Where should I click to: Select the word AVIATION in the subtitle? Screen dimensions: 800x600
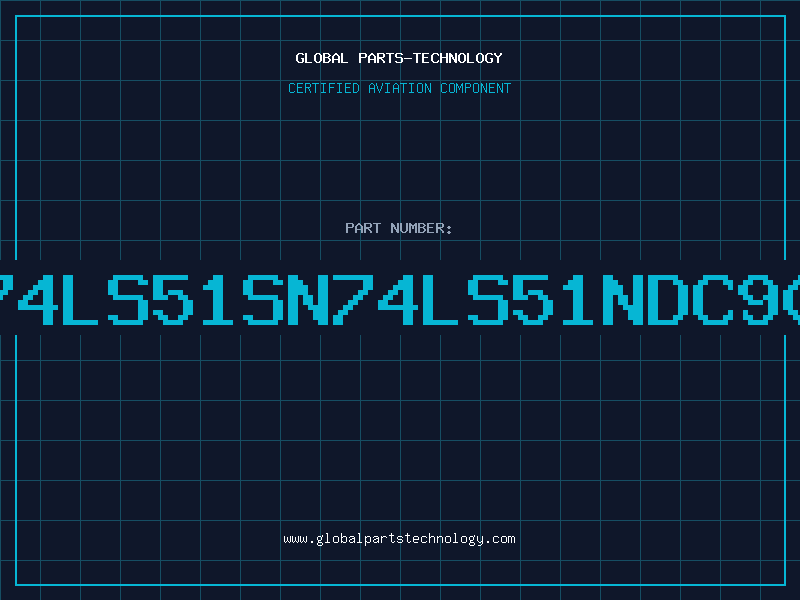400,88
